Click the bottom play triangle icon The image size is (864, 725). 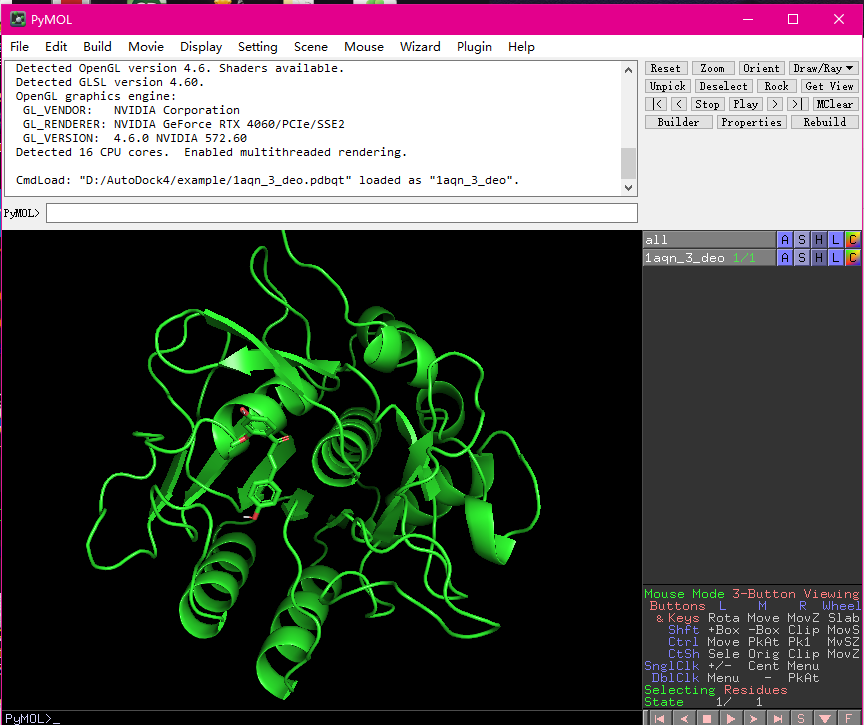(x=731, y=718)
